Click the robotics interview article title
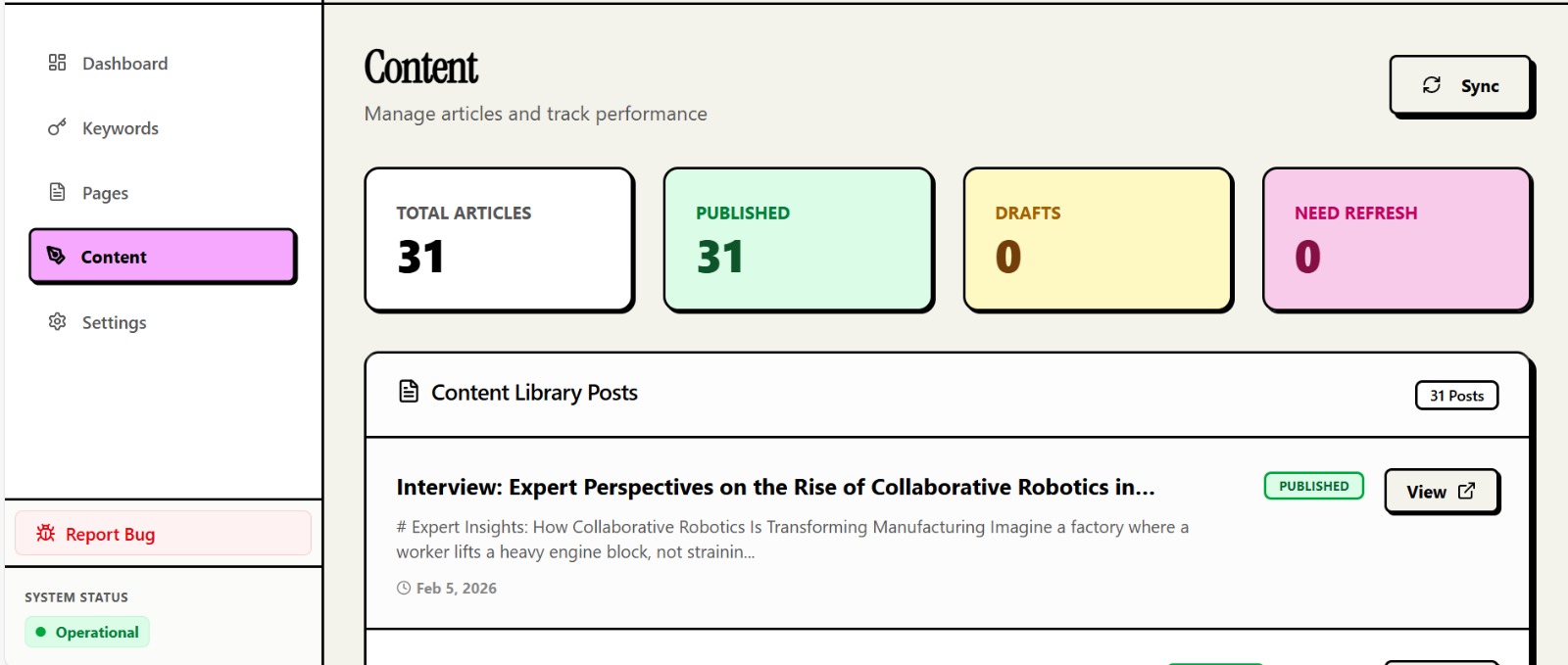1568x665 pixels. pyautogui.click(x=775, y=487)
